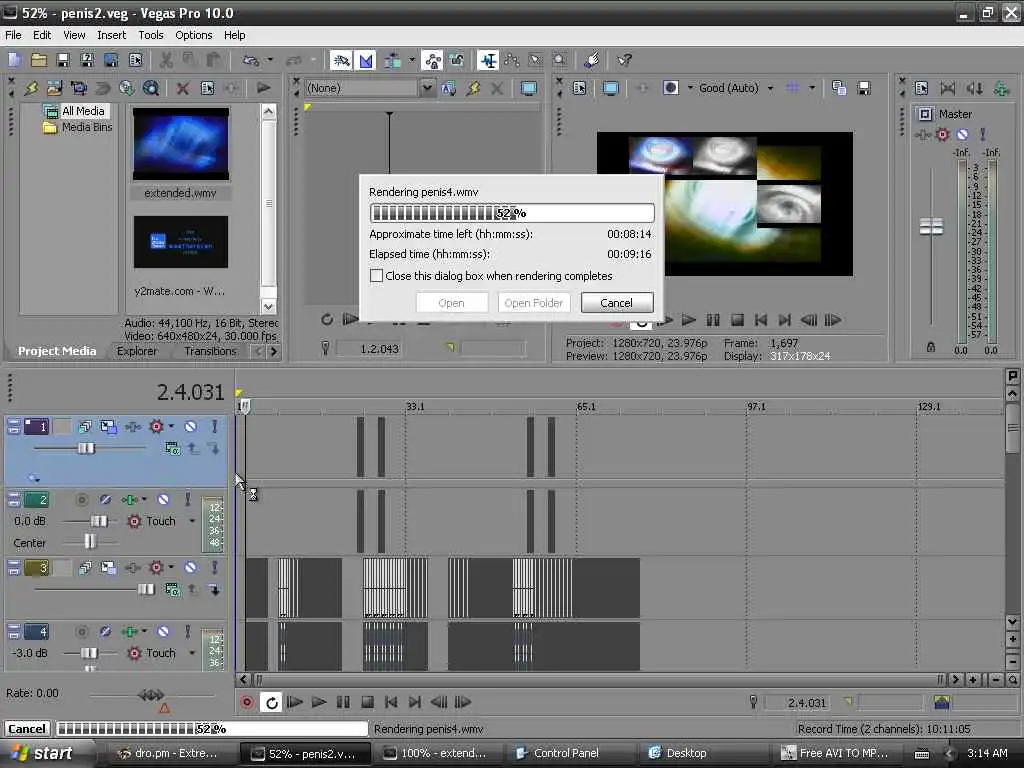Open the Overlays grid dropdown arrow
The image size is (1024, 768).
[x=812, y=88]
